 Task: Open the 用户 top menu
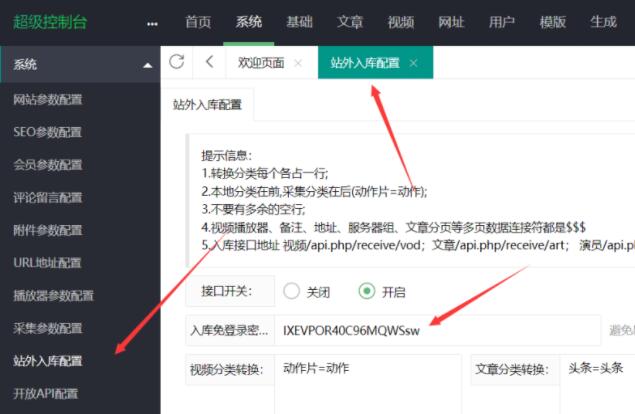pyautogui.click(x=502, y=22)
